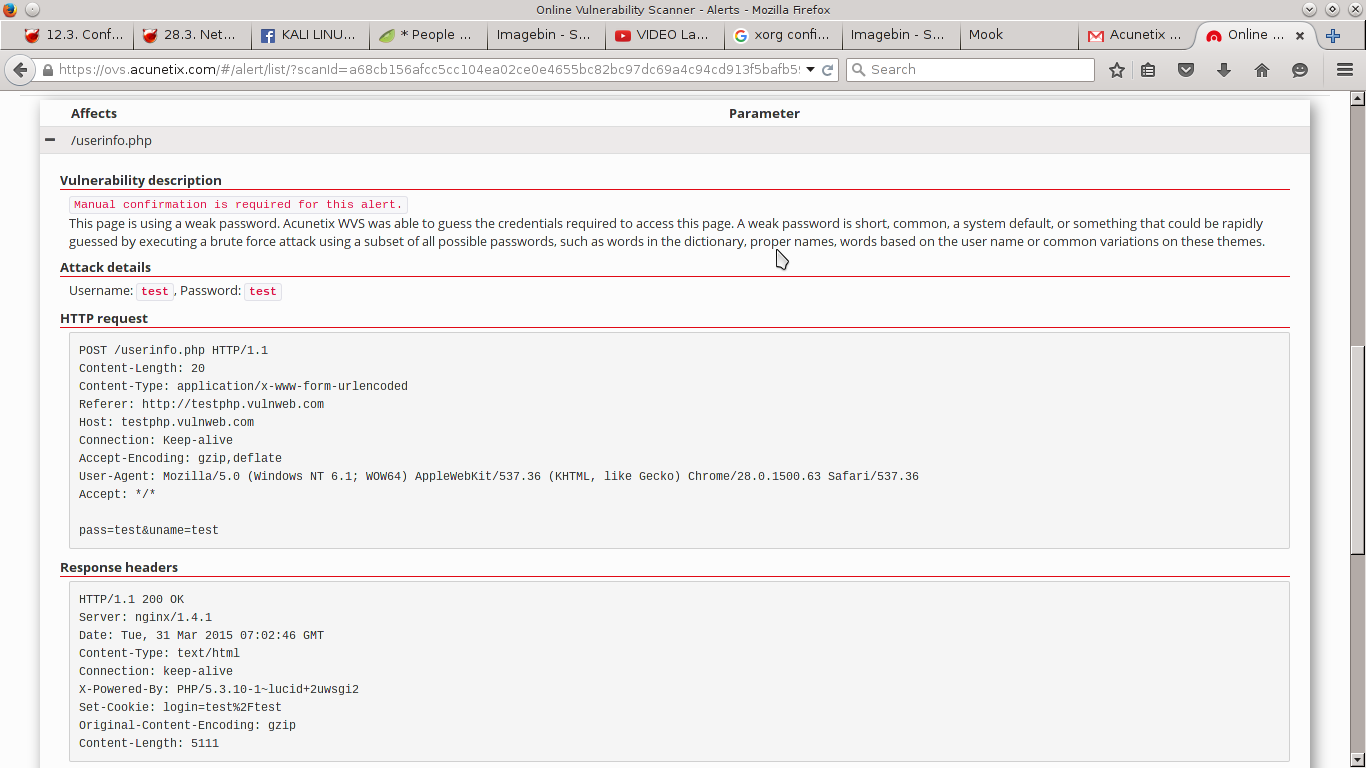The image size is (1366, 768).
Task: Open the chat smiley icon
Action: point(1300,70)
